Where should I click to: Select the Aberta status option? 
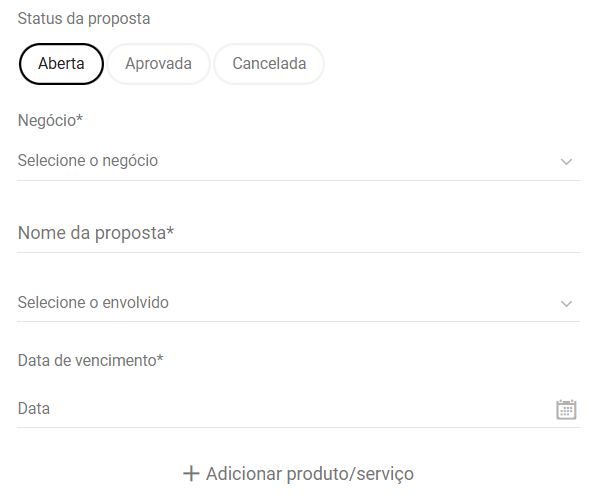click(x=61, y=64)
